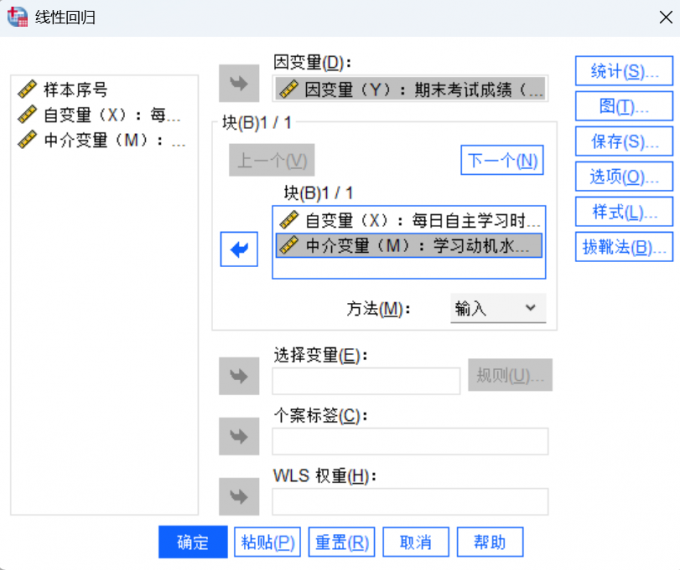Open 选项(O)... dialog
This screenshot has height=570, width=680.
pyautogui.click(x=624, y=177)
